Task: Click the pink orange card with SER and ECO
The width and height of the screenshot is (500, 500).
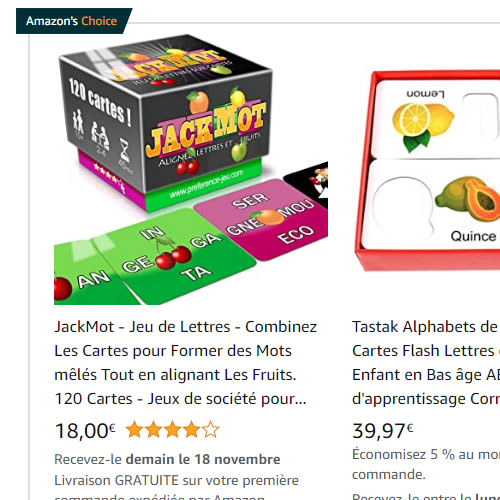Action: [x=262, y=218]
